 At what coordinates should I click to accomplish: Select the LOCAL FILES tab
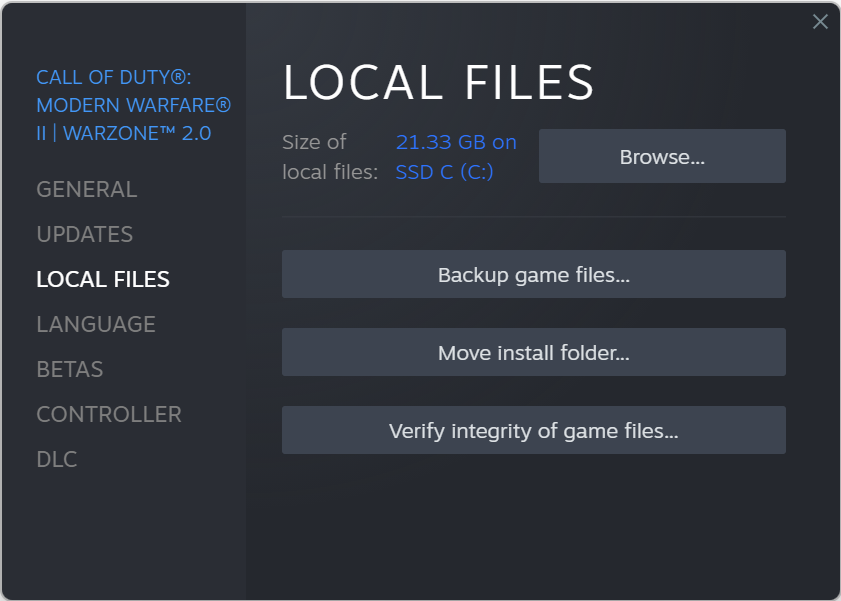coord(103,279)
